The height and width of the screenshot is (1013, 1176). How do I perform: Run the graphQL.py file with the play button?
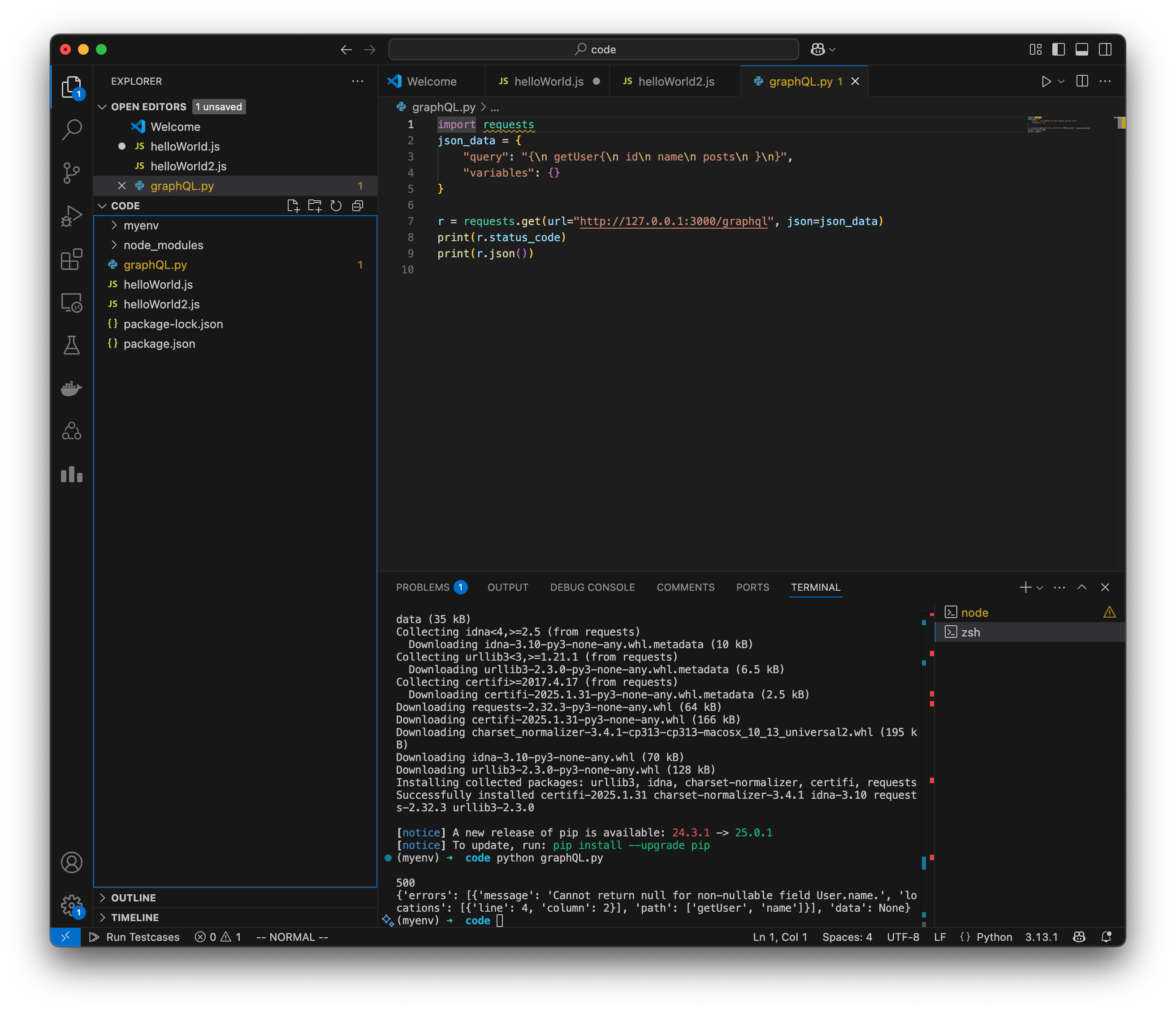coord(1046,81)
